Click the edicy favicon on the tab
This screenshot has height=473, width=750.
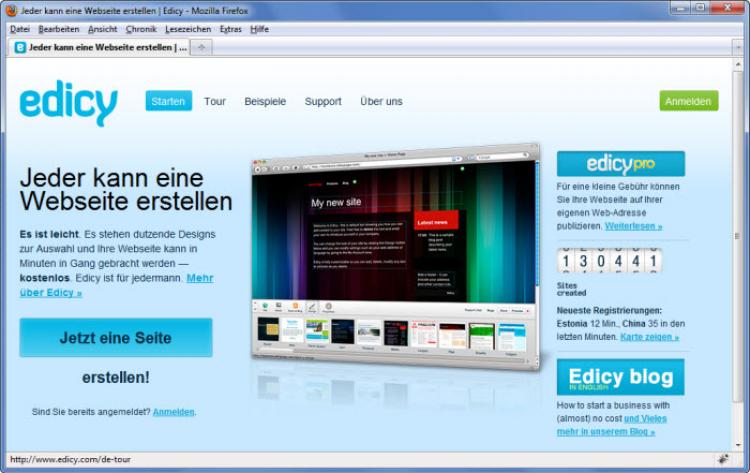tap(20, 47)
